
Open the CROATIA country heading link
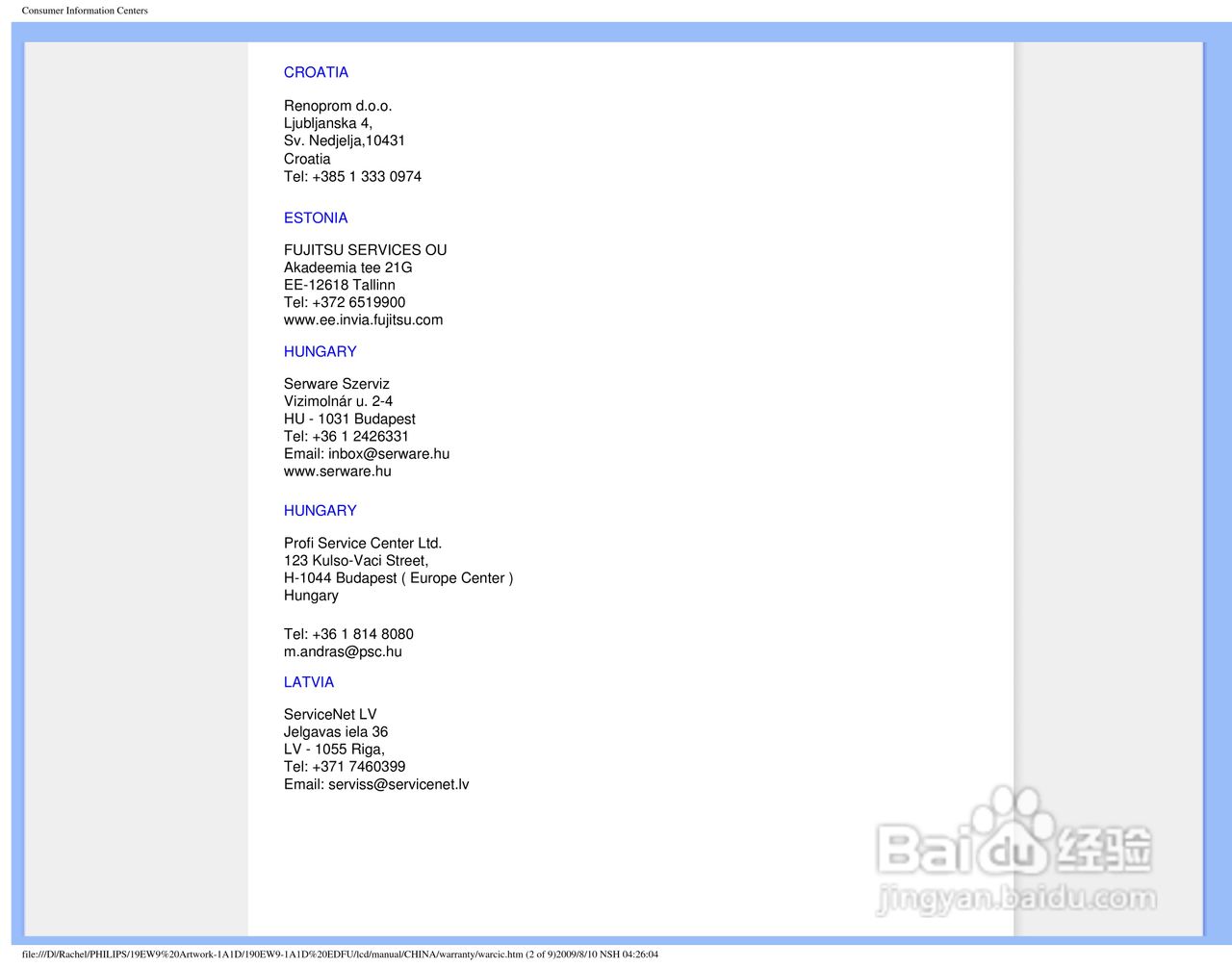click(316, 72)
